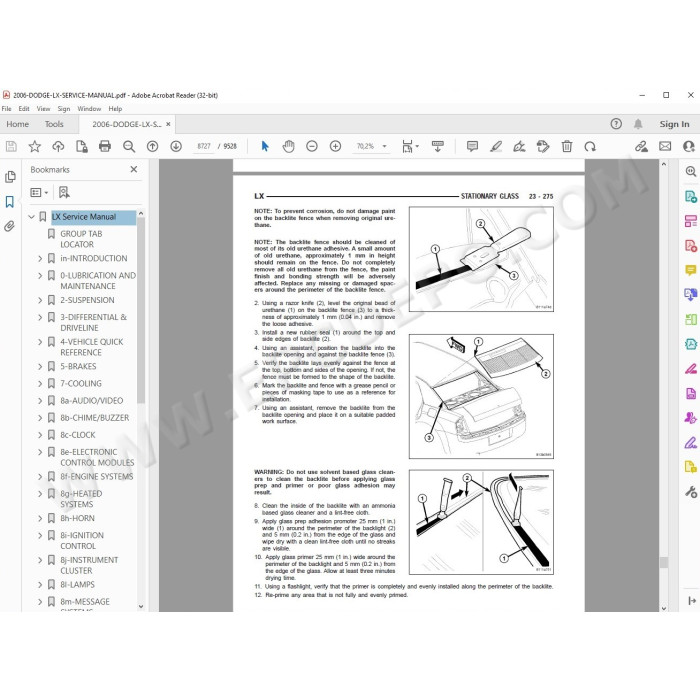The image size is (700, 700).
Task: Select the Highlight text pen icon
Action: (x=496, y=146)
